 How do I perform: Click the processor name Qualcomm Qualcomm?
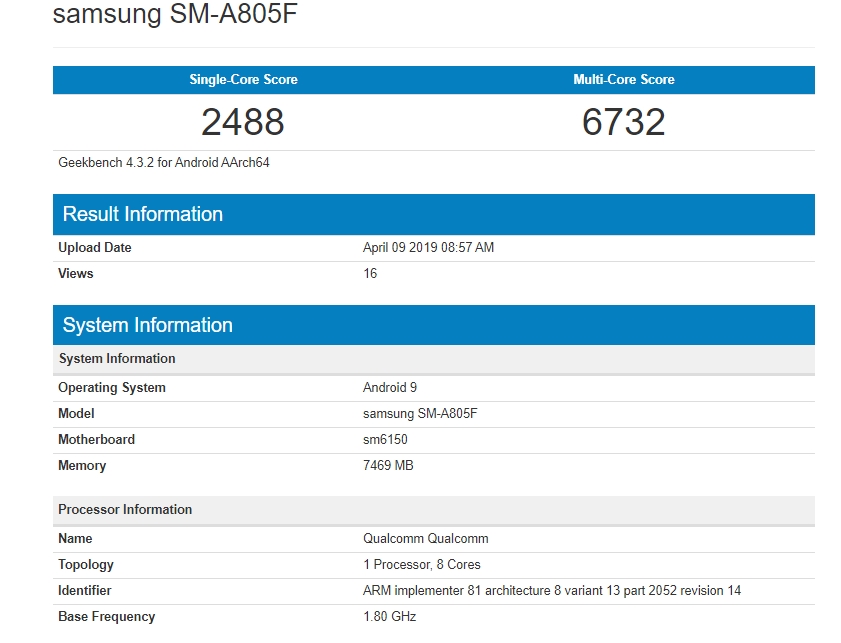[426, 539]
